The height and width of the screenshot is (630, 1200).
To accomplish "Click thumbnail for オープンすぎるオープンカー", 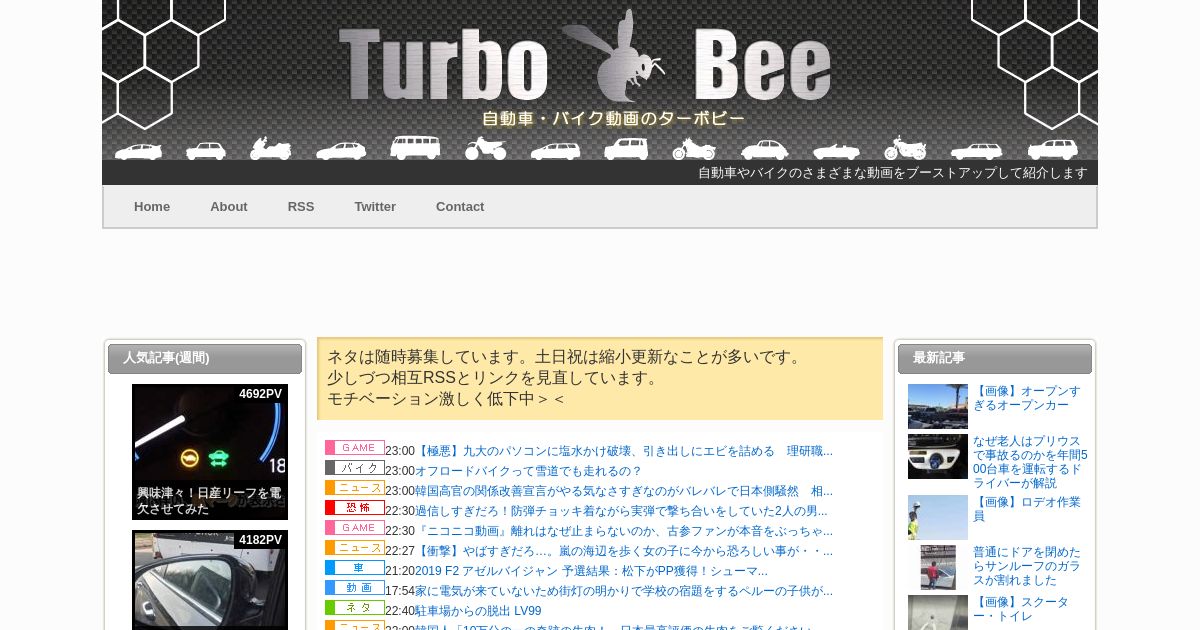I will tap(938, 406).
